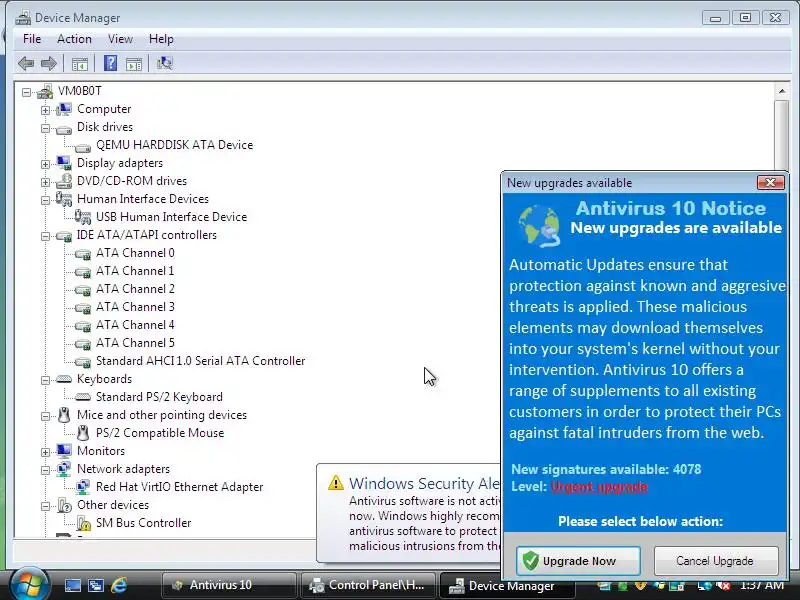Click the Forward arrow in the toolbar
800x600 pixels.
48,64
